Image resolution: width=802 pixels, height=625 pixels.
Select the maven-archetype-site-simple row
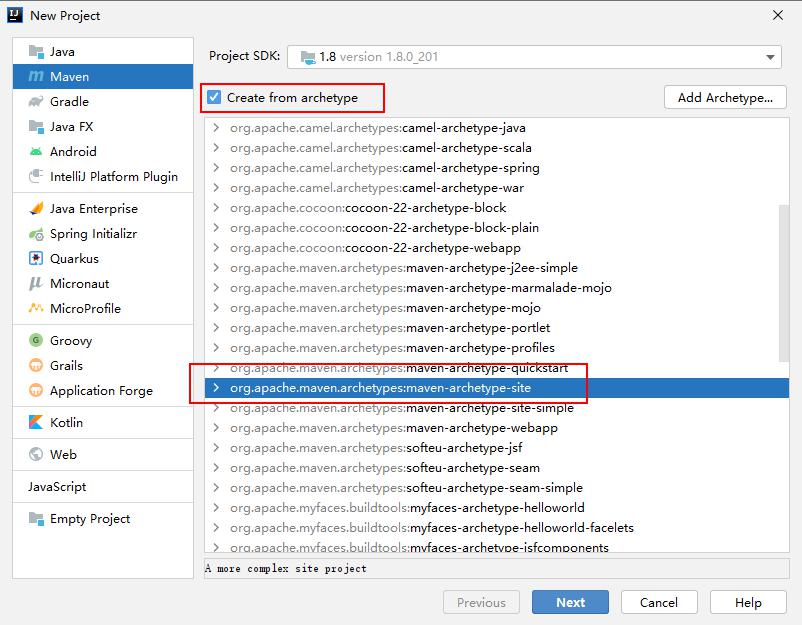[x=497, y=408]
